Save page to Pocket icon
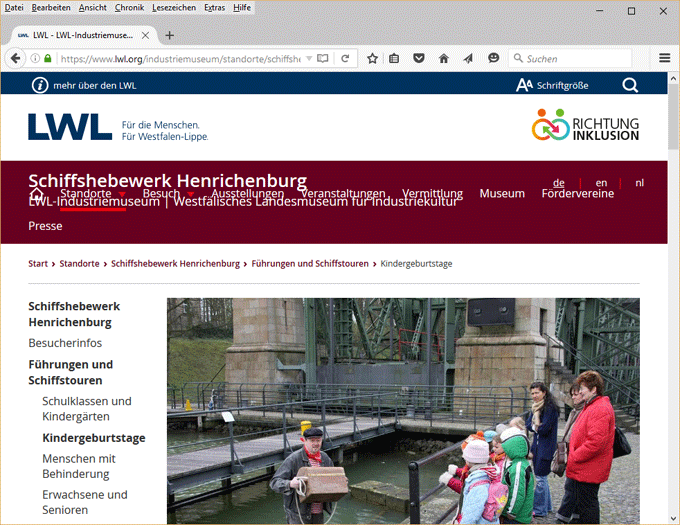Viewport: 680px width, 525px height. pos(418,58)
